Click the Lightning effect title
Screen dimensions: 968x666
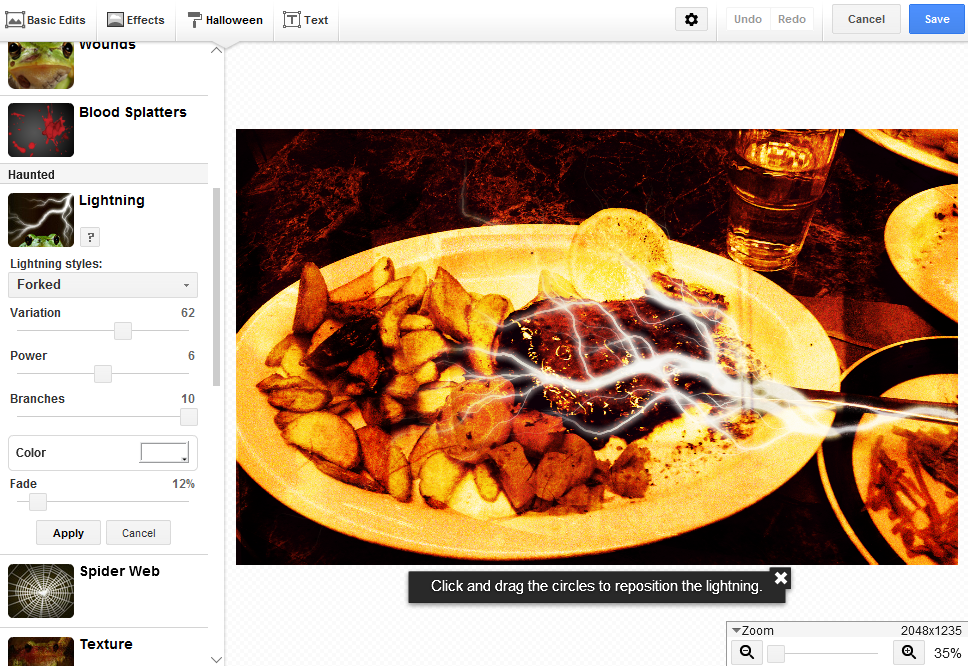click(112, 201)
